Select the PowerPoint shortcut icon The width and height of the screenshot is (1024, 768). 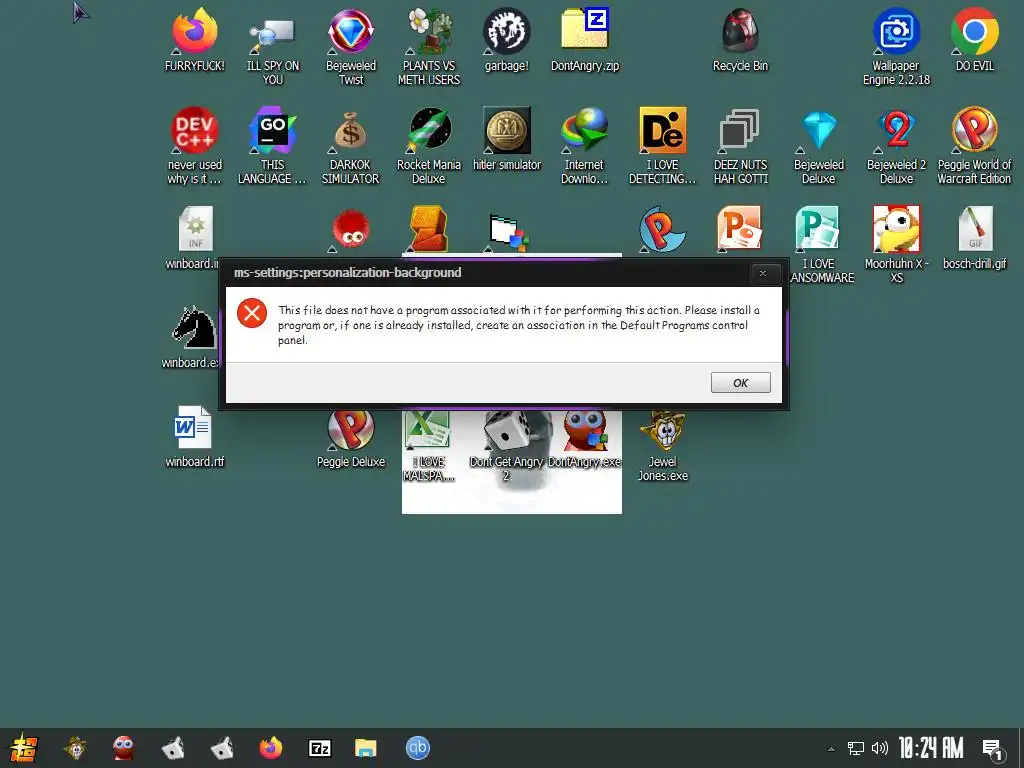click(740, 229)
